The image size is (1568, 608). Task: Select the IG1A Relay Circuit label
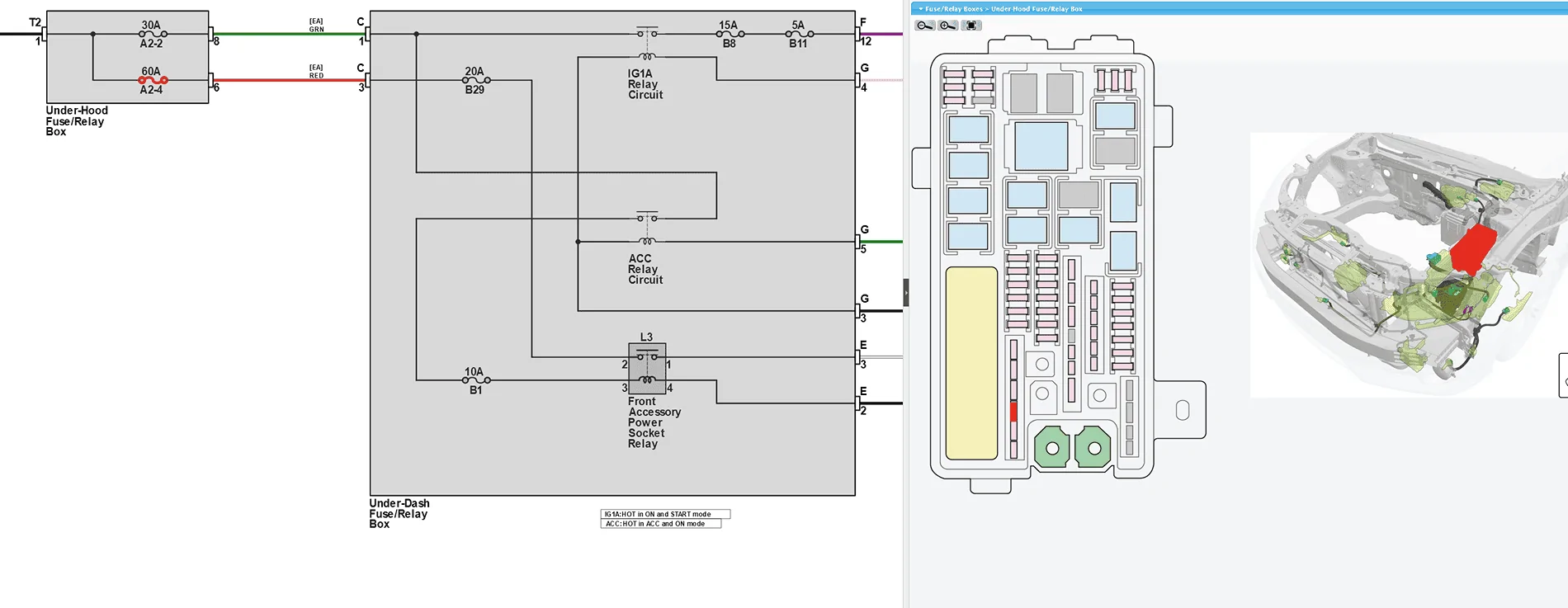[645, 84]
